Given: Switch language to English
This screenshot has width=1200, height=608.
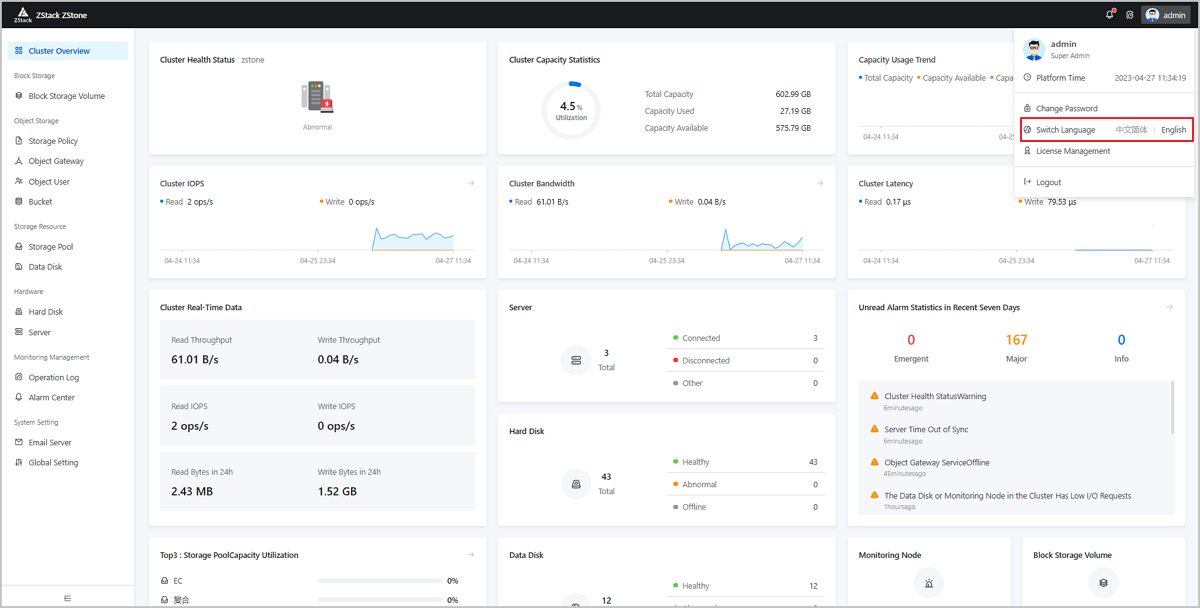Looking at the screenshot, I should 1174,130.
